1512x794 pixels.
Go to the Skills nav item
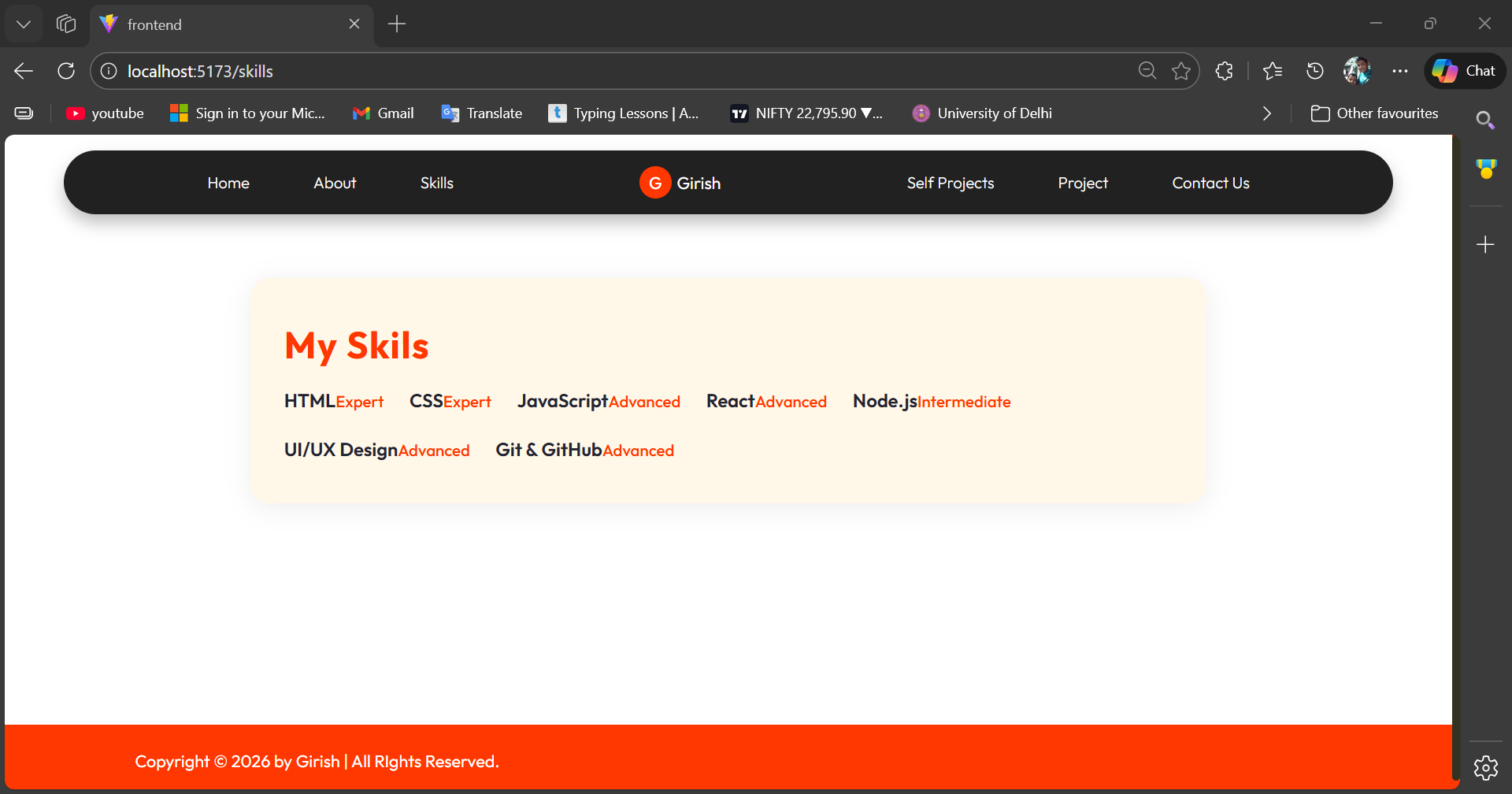click(436, 183)
